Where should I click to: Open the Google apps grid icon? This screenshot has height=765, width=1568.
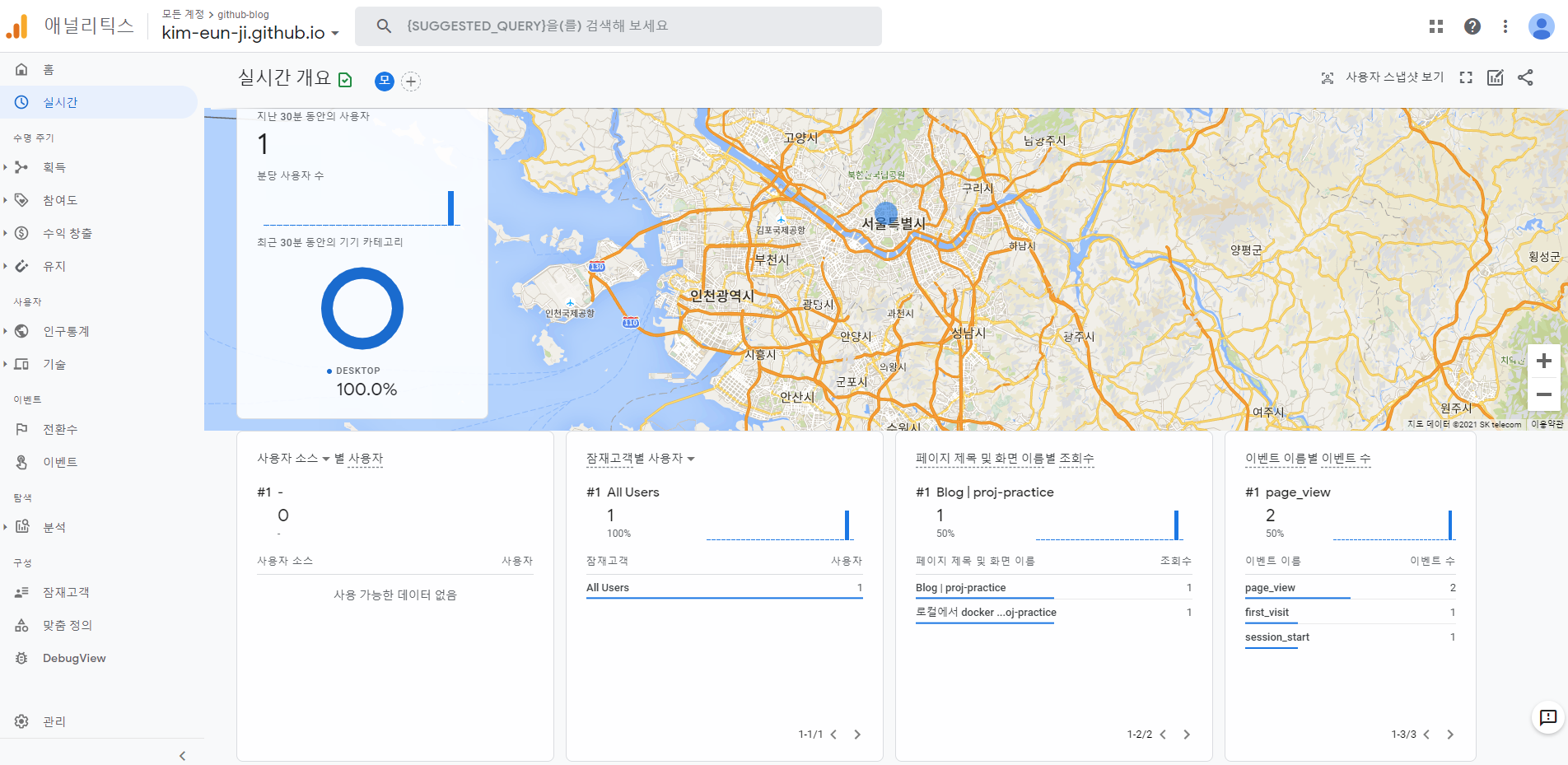point(1436,26)
